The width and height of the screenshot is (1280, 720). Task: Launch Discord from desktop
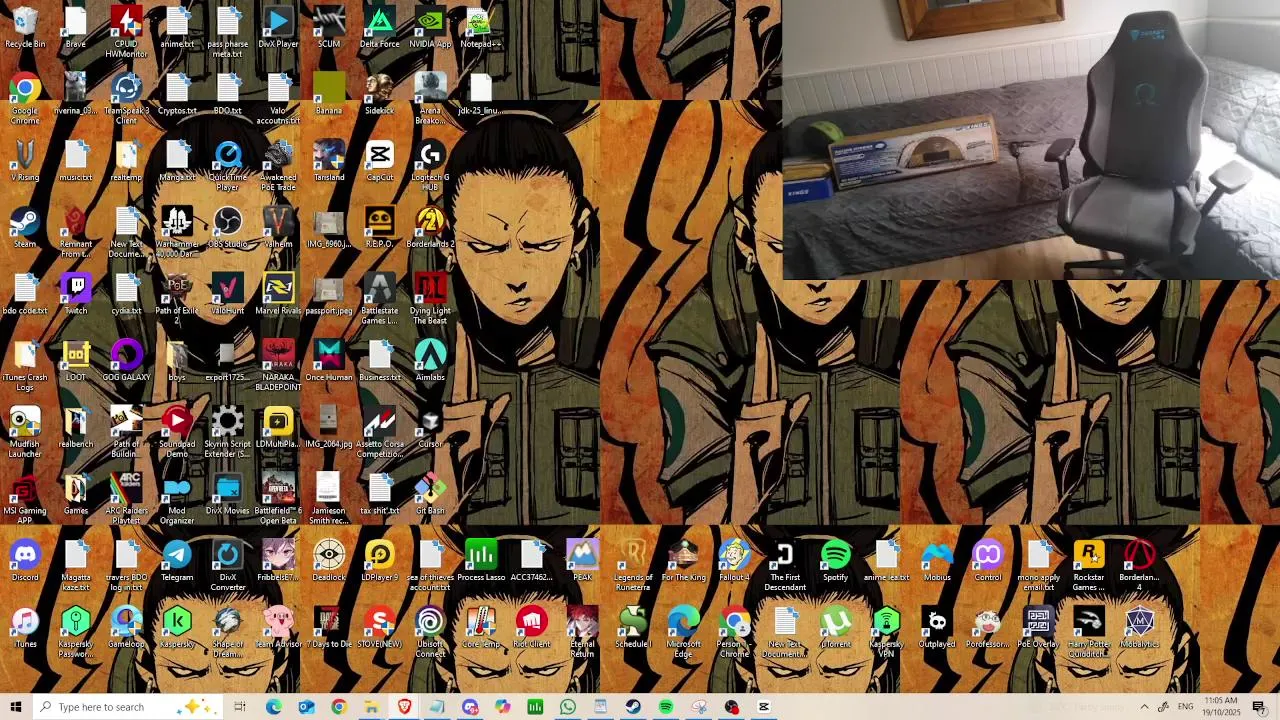point(25,562)
